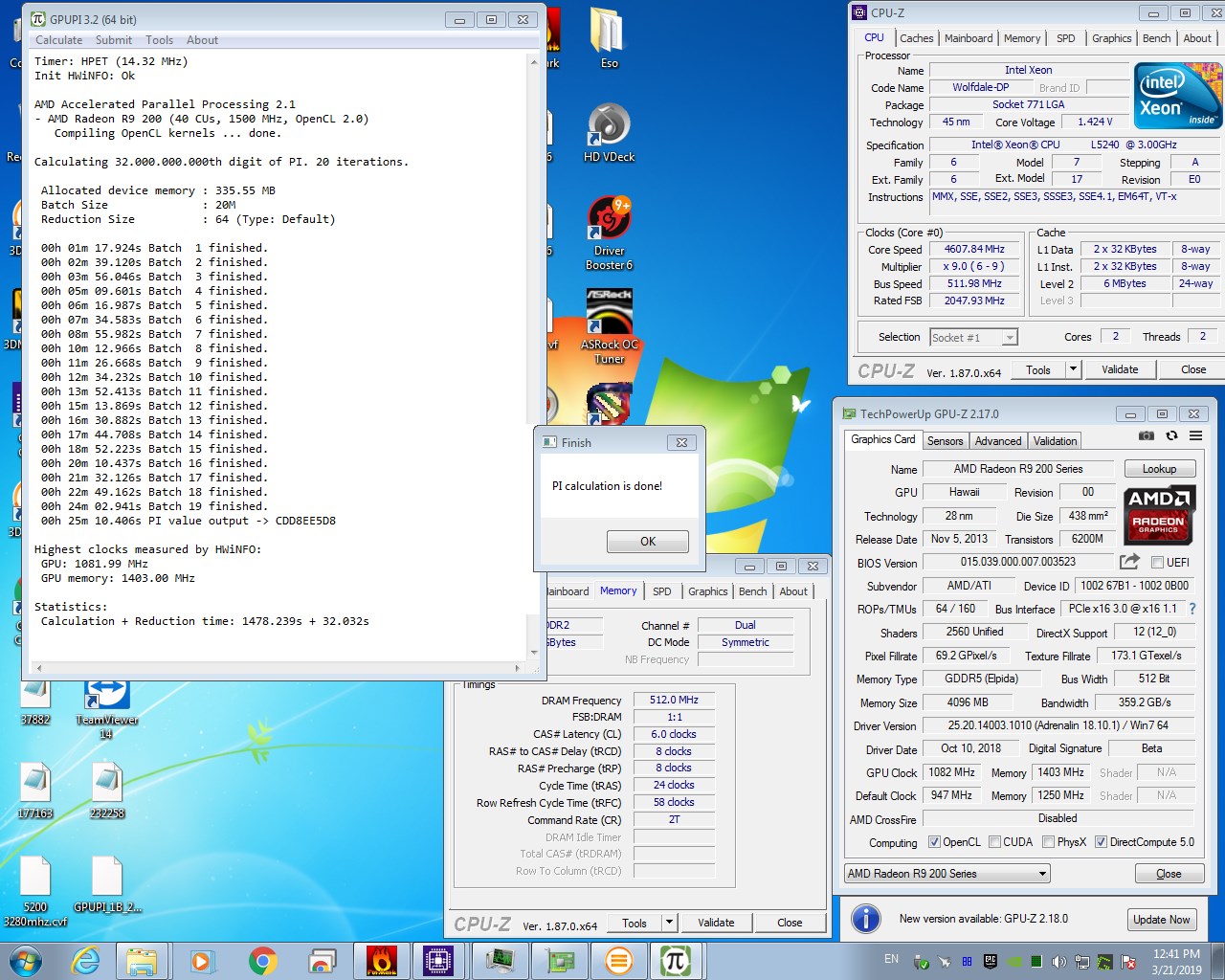Image resolution: width=1225 pixels, height=980 pixels.
Task: Click Validate in the bottom CPU-Z window
Action: point(716,923)
